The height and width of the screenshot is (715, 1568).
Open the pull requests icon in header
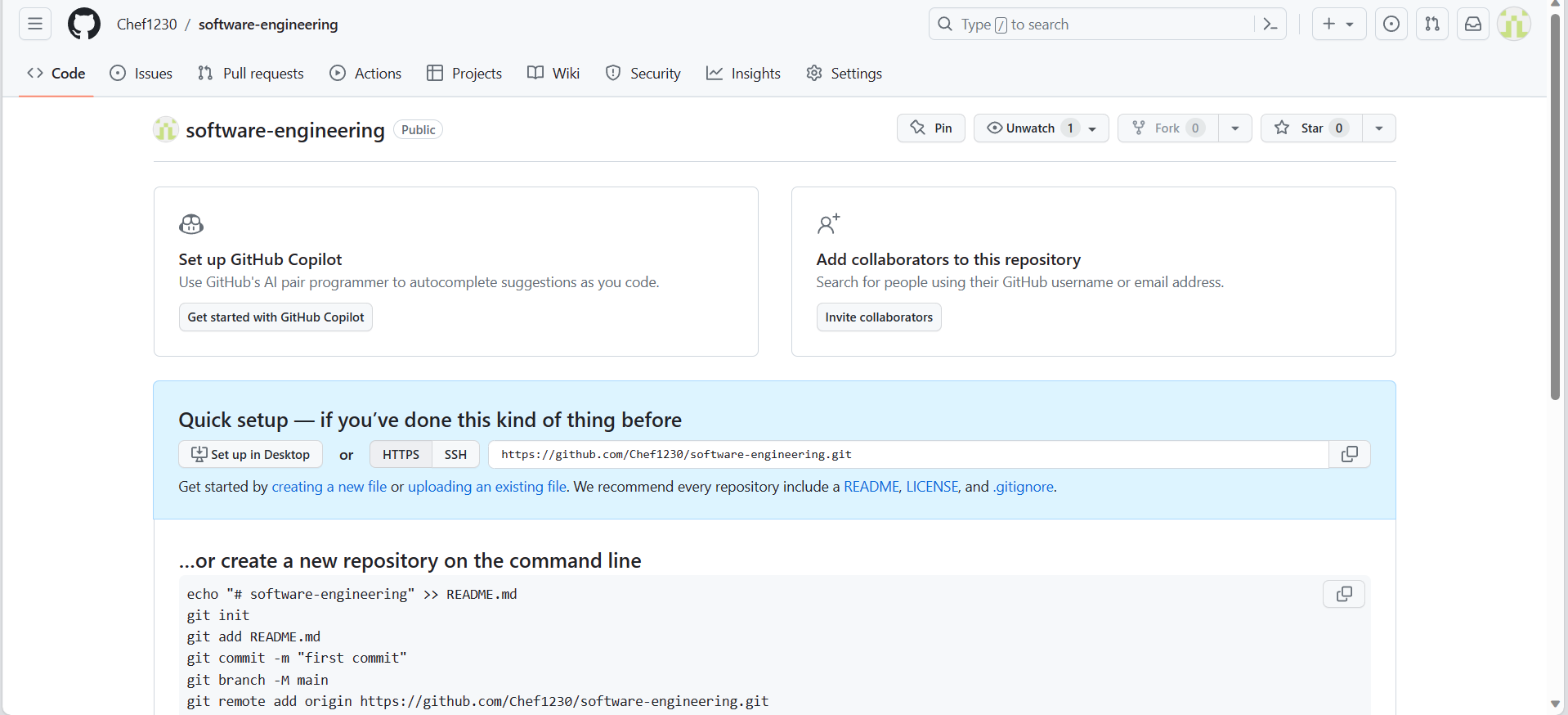point(1431,25)
